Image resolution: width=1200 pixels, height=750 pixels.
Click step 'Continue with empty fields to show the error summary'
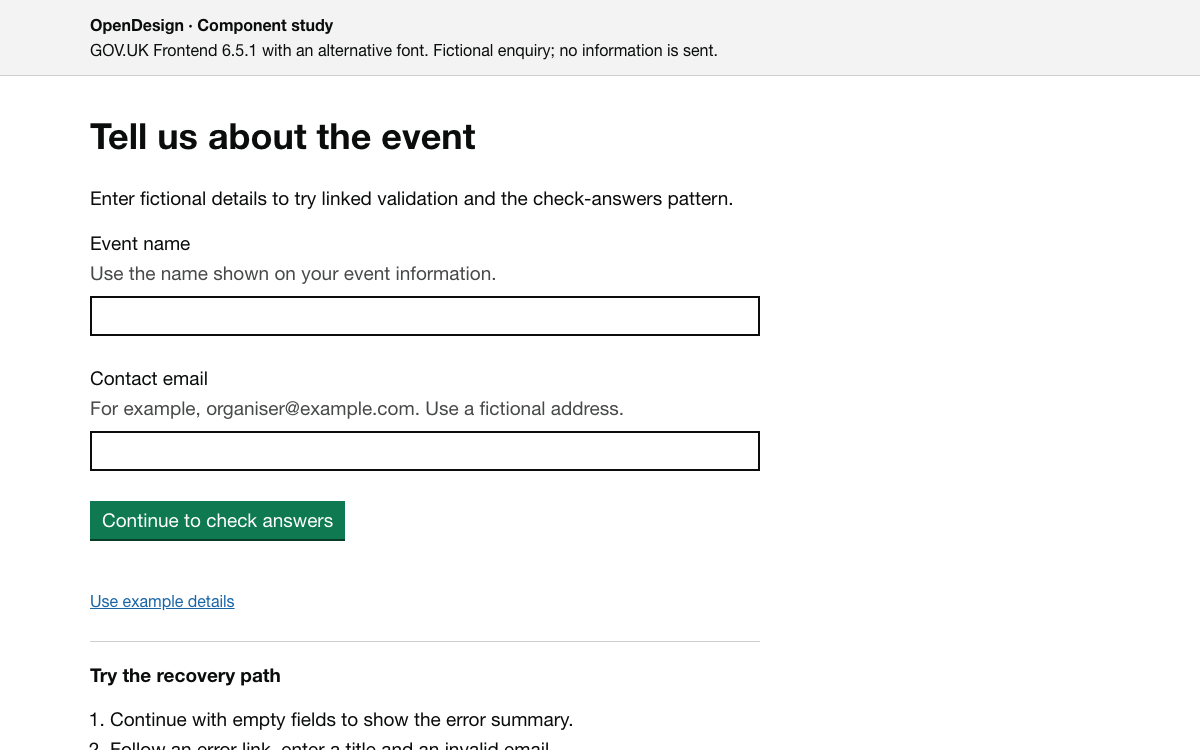pyautogui.click(x=341, y=720)
